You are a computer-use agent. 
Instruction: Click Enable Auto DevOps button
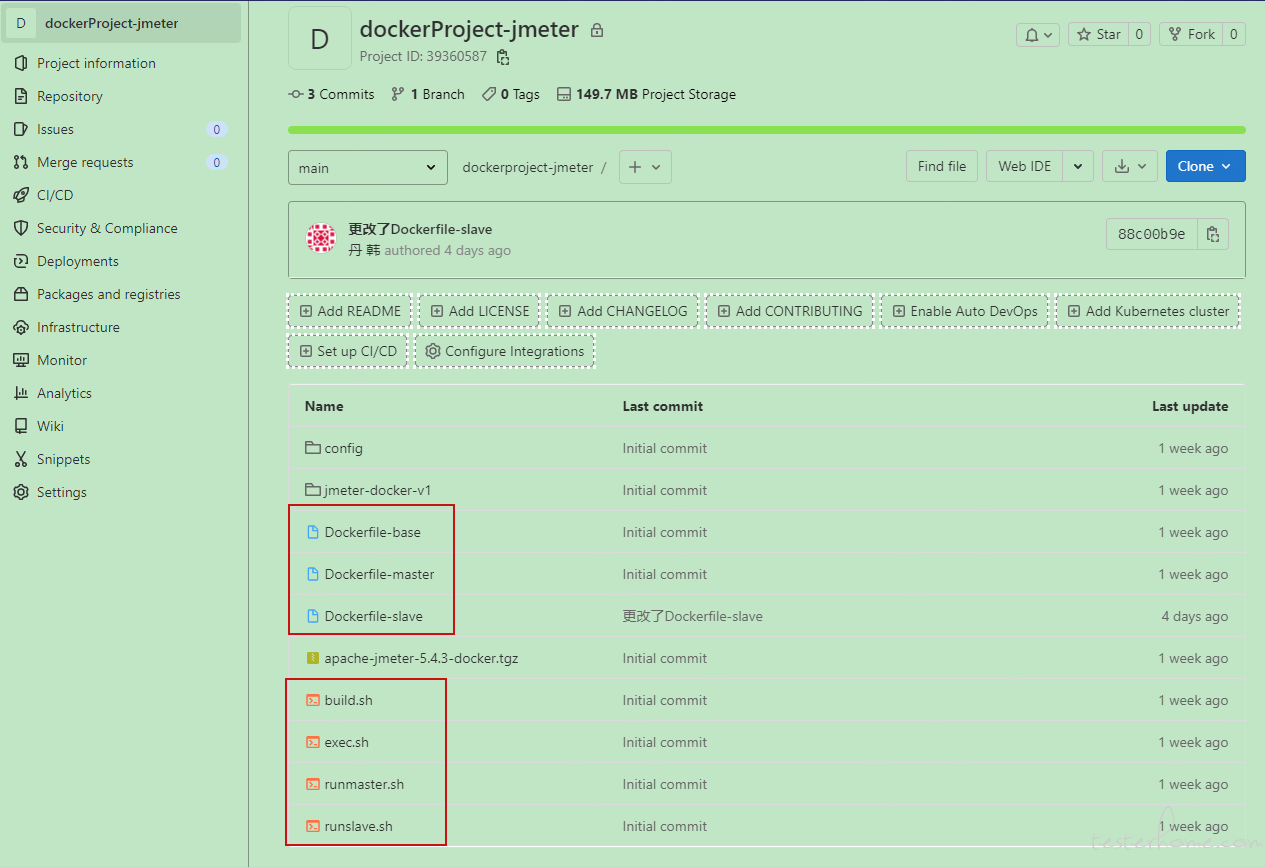pos(965,311)
